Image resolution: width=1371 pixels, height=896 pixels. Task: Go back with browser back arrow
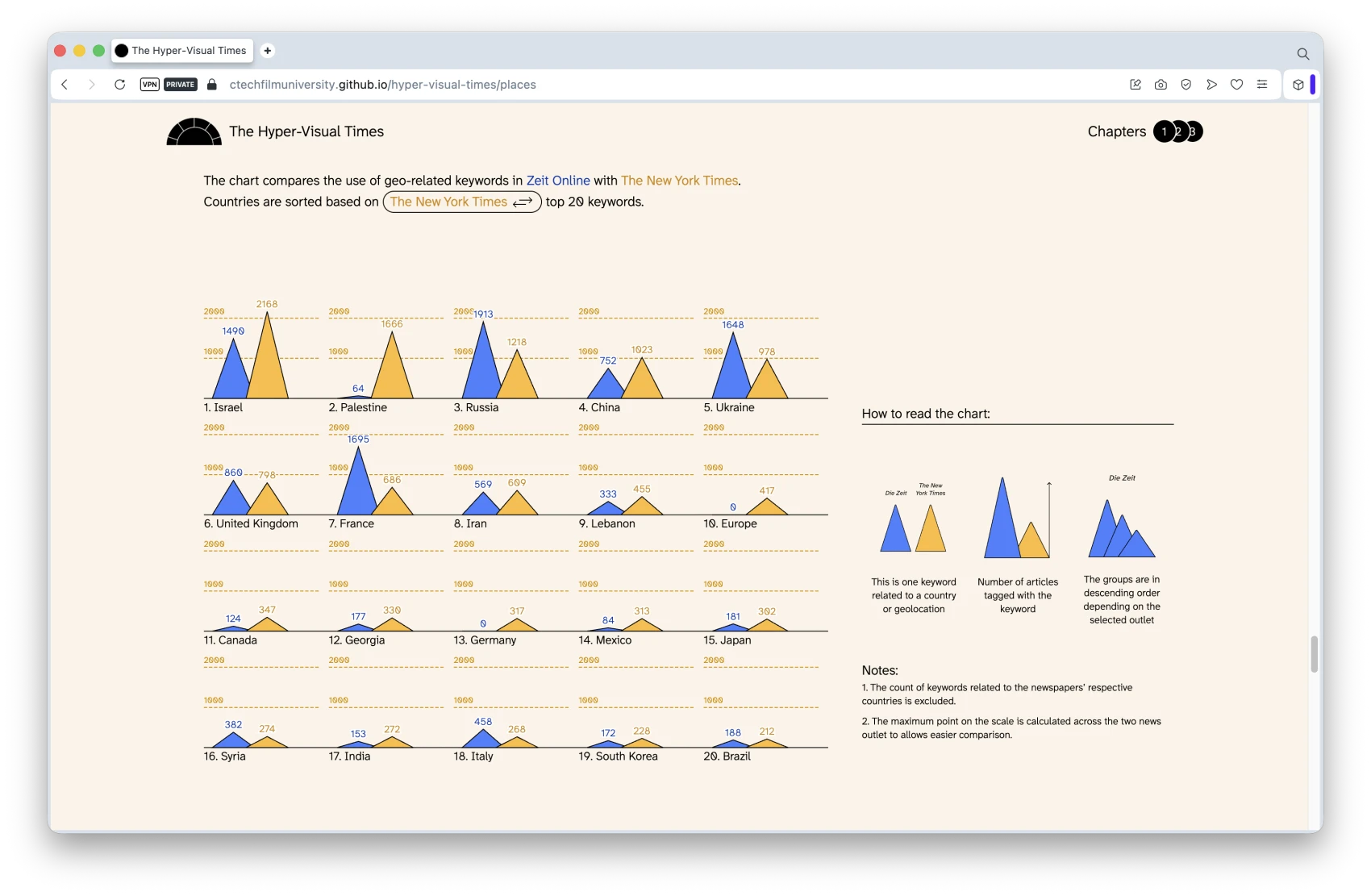point(65,85)
